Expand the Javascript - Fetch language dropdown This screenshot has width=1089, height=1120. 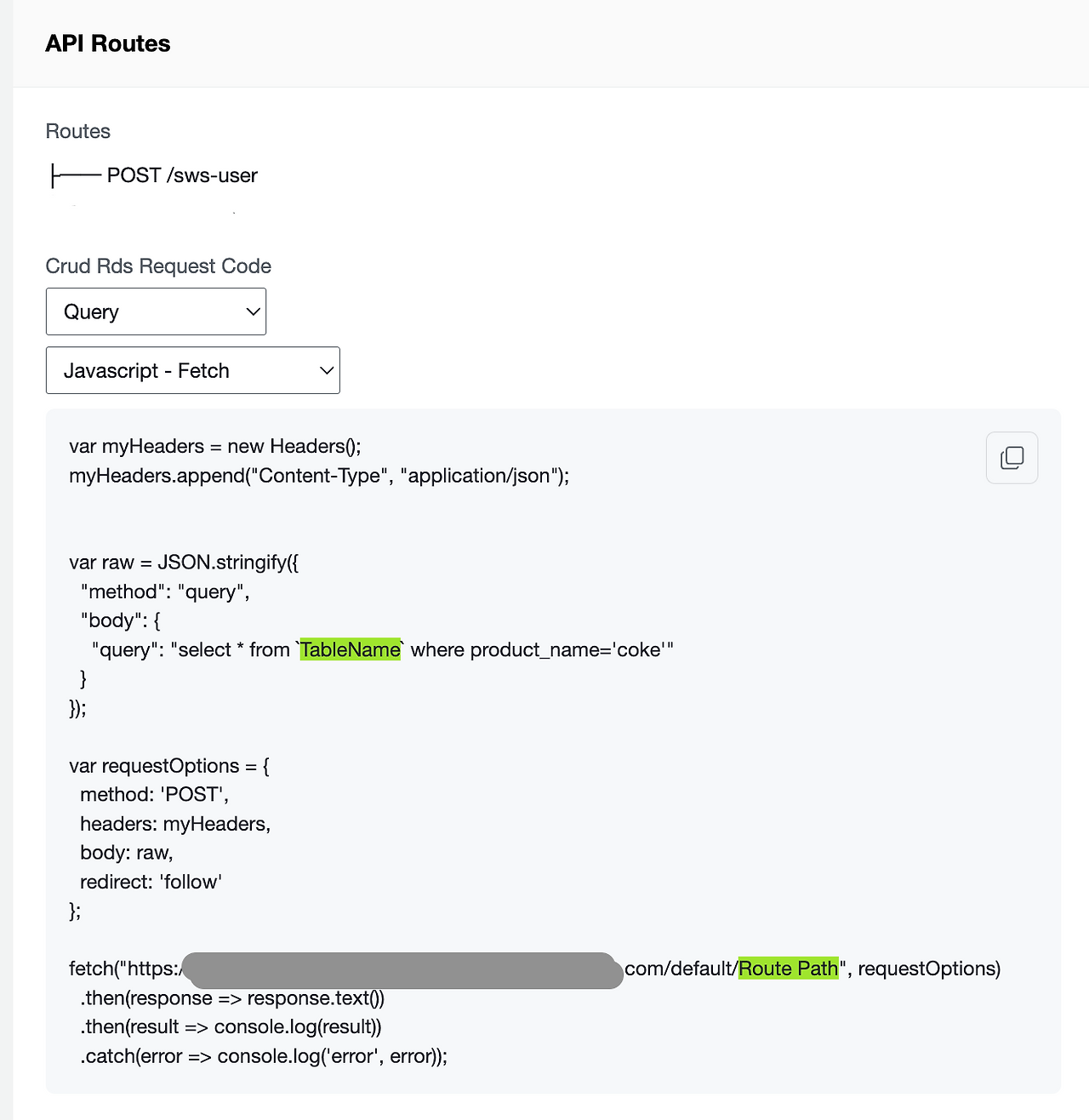[192, 370]
